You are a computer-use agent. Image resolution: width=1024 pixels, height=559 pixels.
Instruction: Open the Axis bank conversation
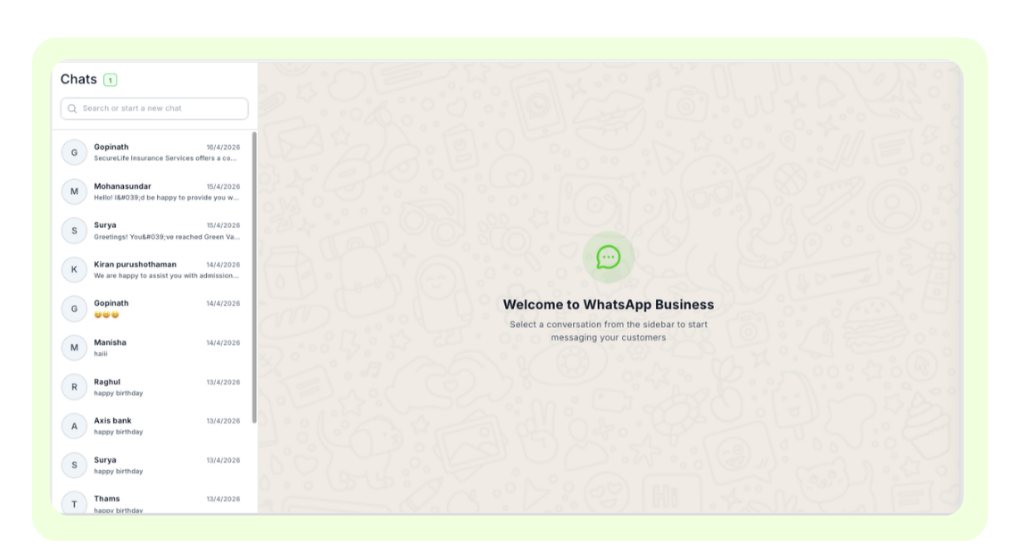pyautogui.click(x=153, y=426)
